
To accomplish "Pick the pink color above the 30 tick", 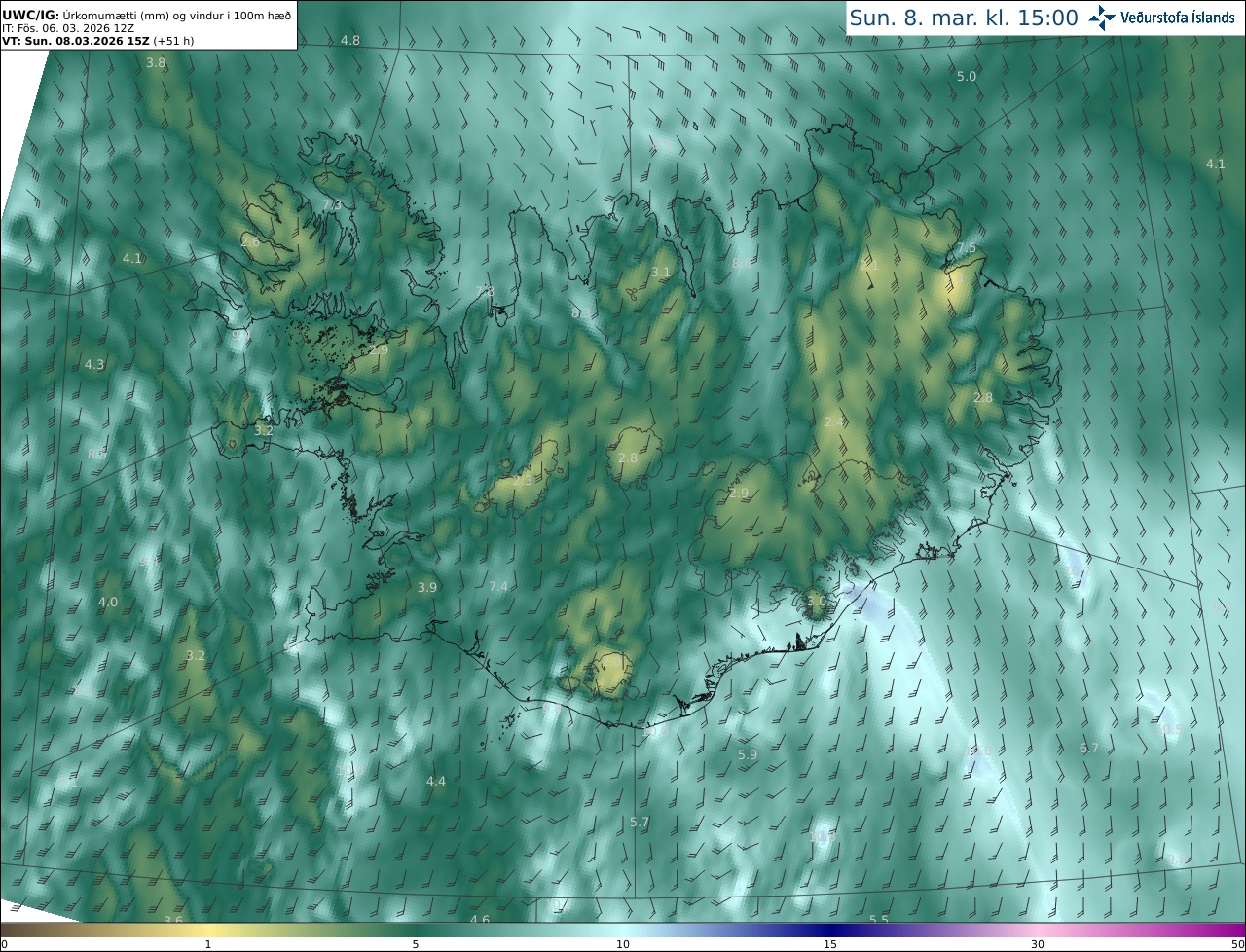I will tap(1038, 930).
